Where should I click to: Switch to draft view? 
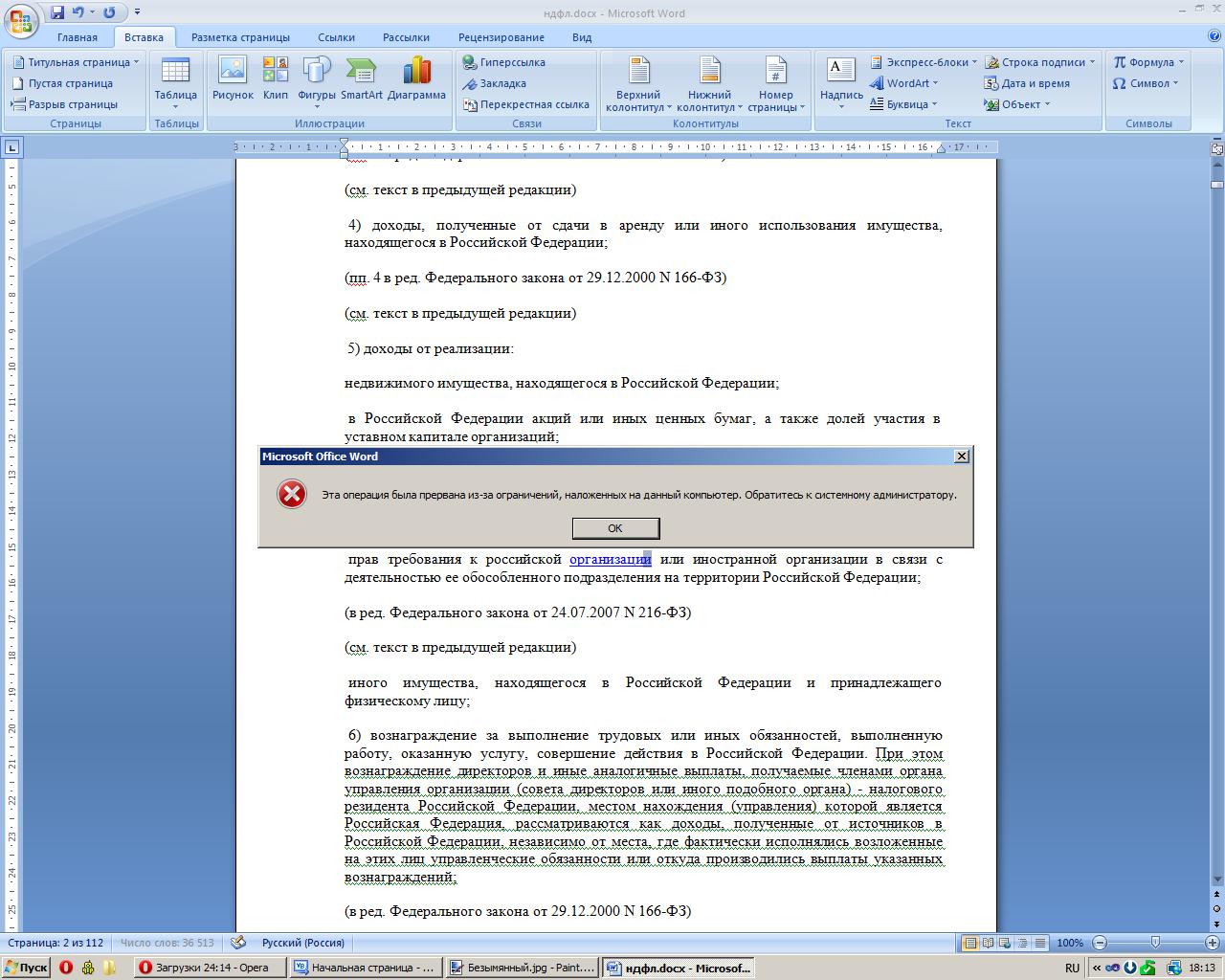click(1039, 943)
